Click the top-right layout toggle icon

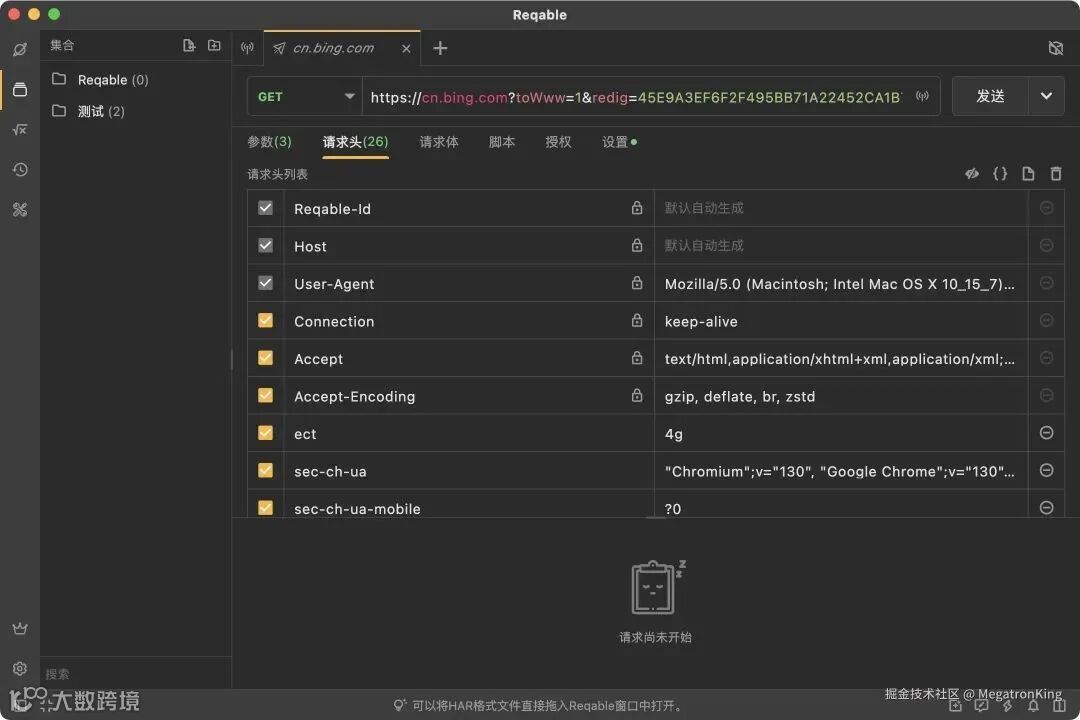click(1055, 48)
